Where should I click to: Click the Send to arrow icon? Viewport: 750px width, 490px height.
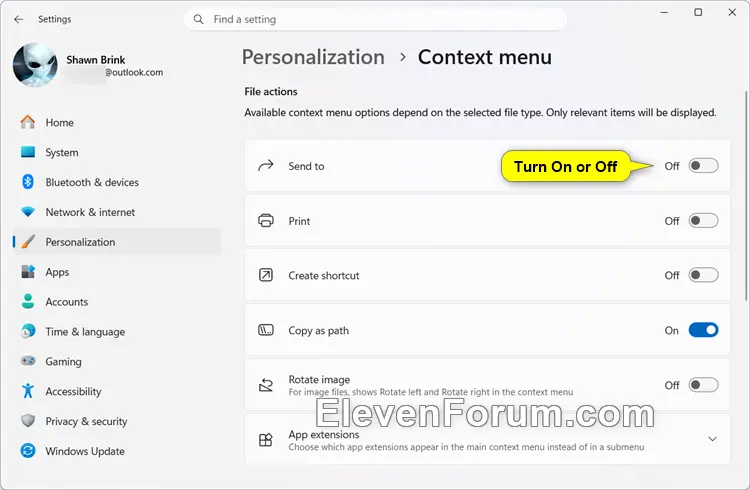[x=265, y=166]
